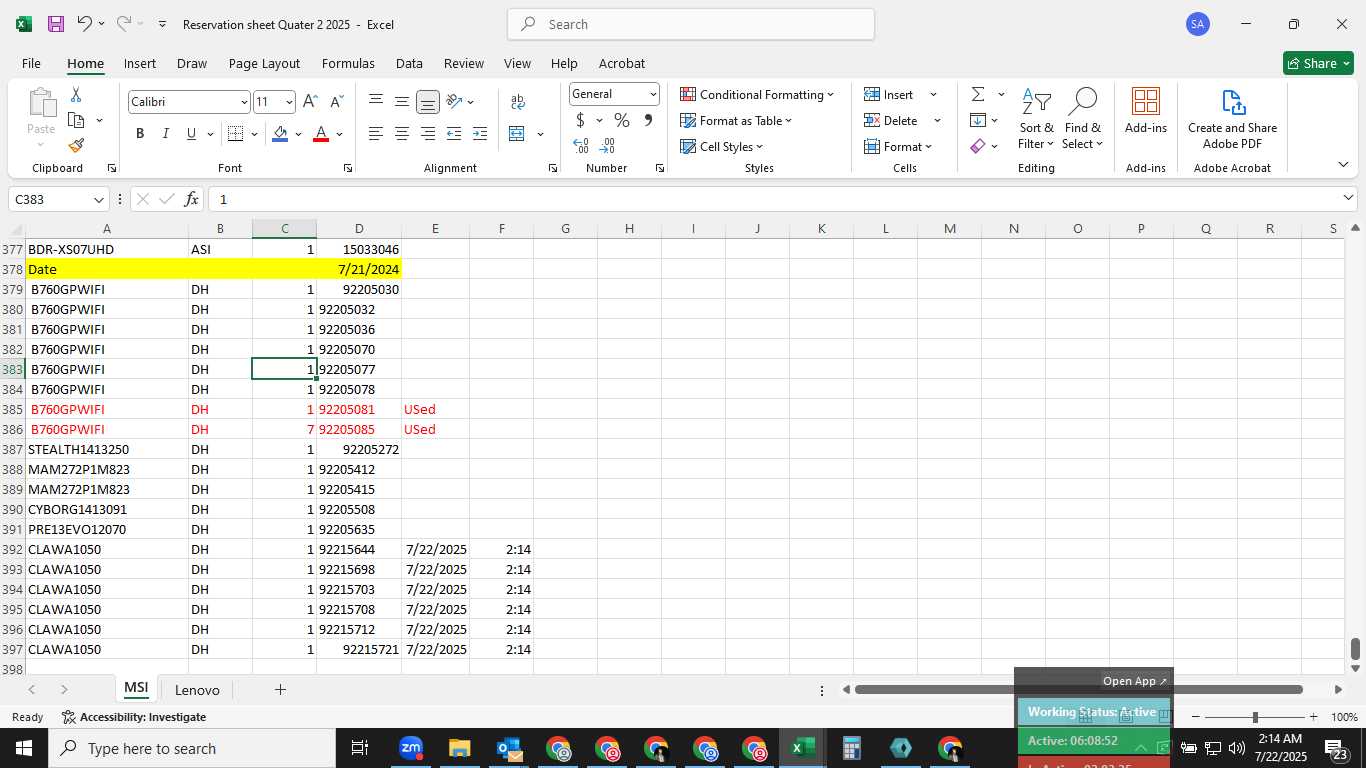Click the Cut scissors icon
1366x768 pixels.
tap(76, 94)
